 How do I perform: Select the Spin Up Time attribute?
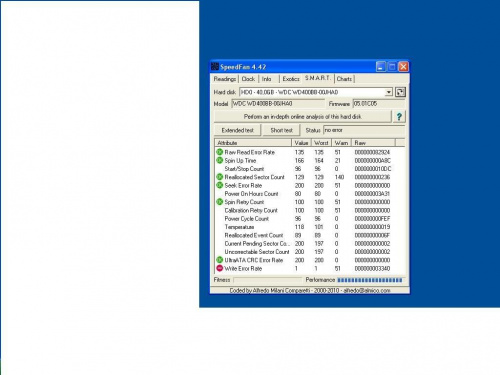pos(240,161)
